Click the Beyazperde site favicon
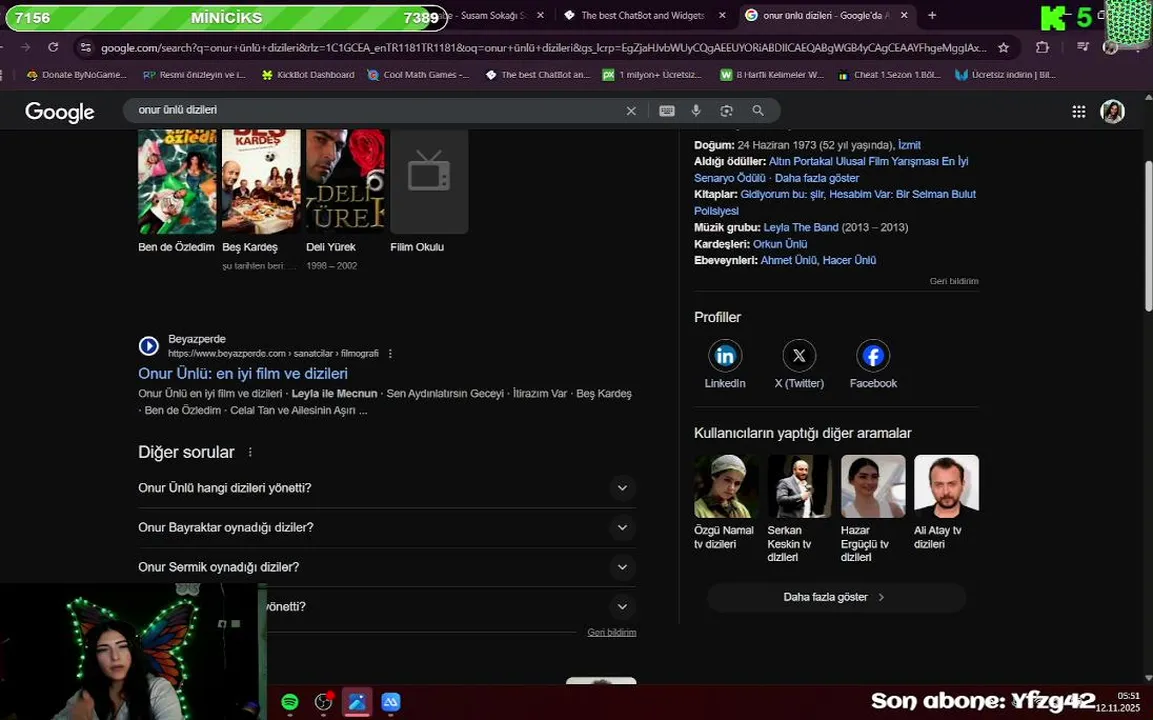The width and height of the screenshot is (1153, 720). click(149, 346)
